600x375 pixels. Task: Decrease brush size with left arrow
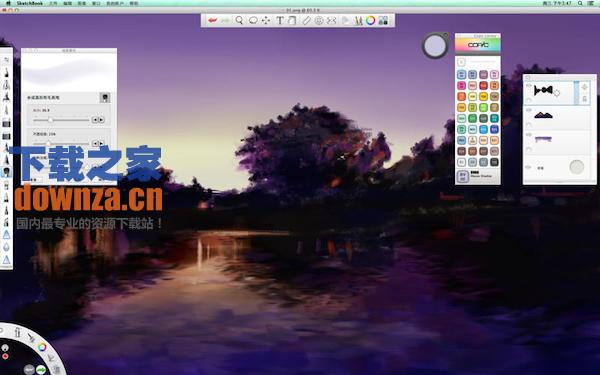pyautogui.click(x=95, y=120)
